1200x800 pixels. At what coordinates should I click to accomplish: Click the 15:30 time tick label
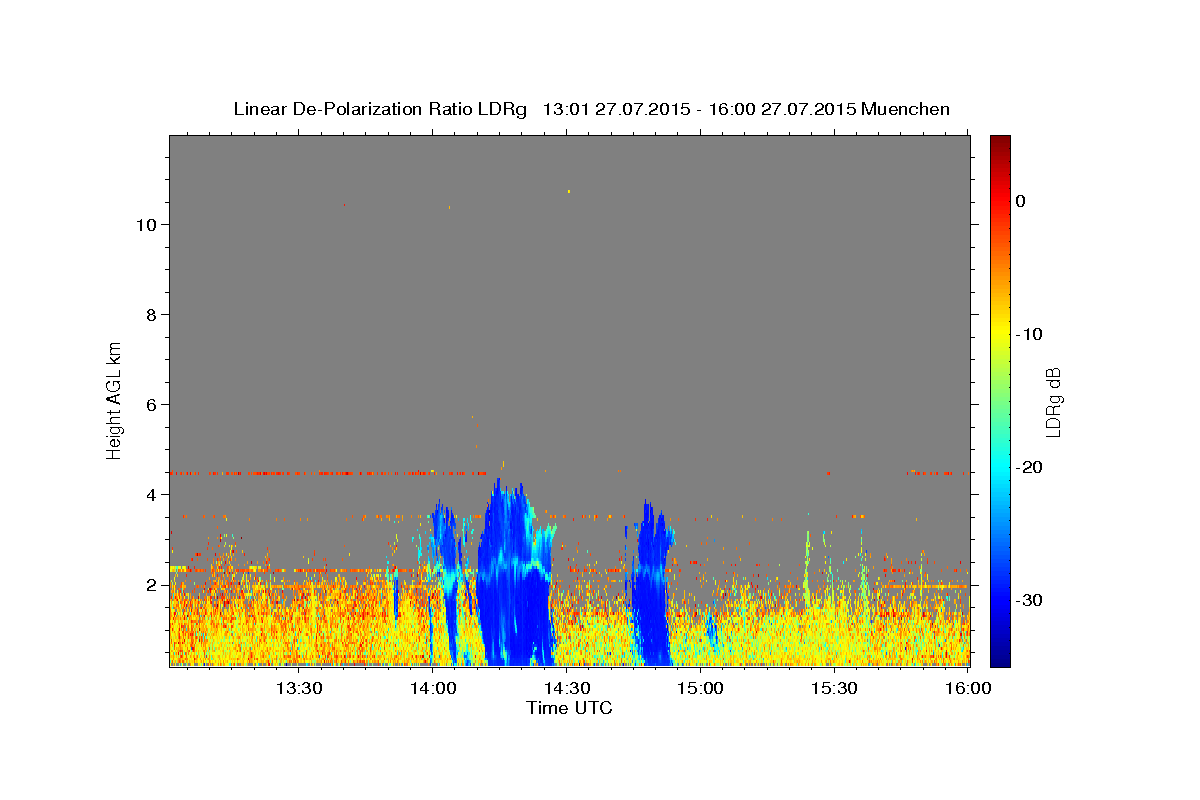click(834, 689)
